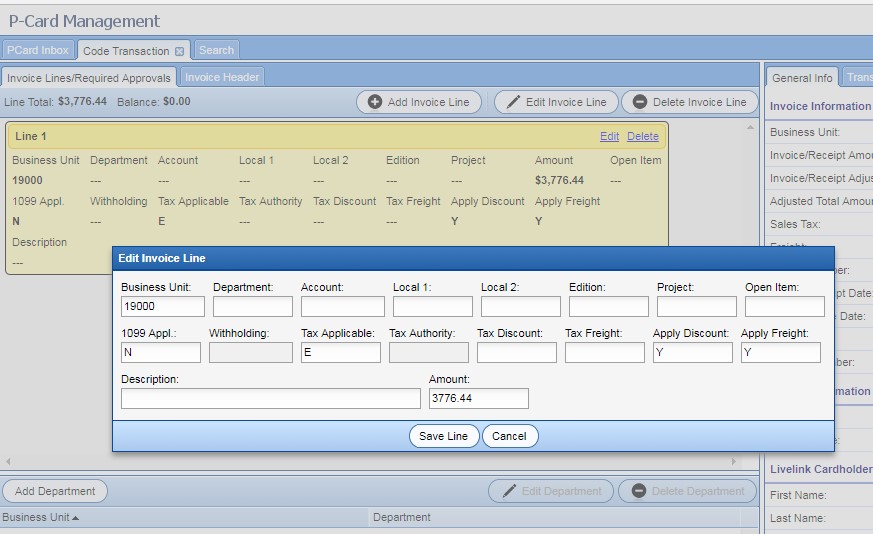
Task: Click the Add Invoice Line button
Action: point(419,102)
